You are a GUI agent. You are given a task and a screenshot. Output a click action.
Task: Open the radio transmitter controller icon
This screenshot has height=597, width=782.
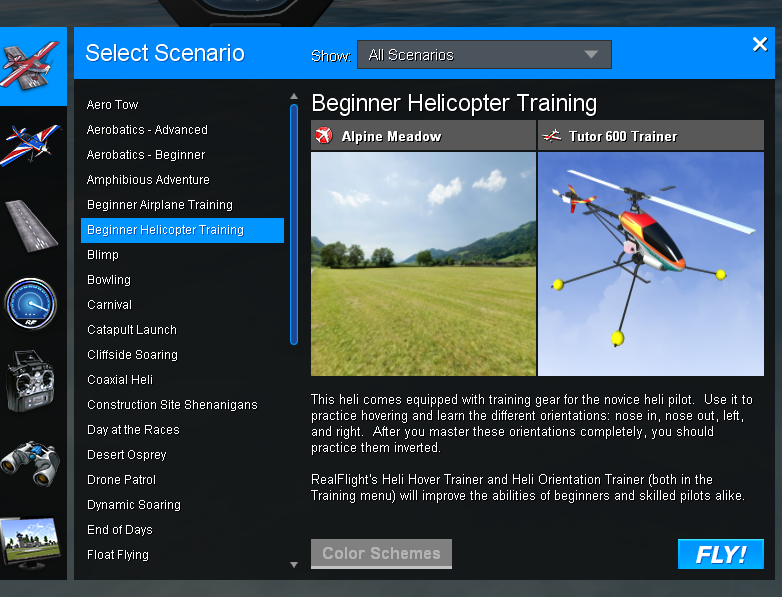coord(30,381)
